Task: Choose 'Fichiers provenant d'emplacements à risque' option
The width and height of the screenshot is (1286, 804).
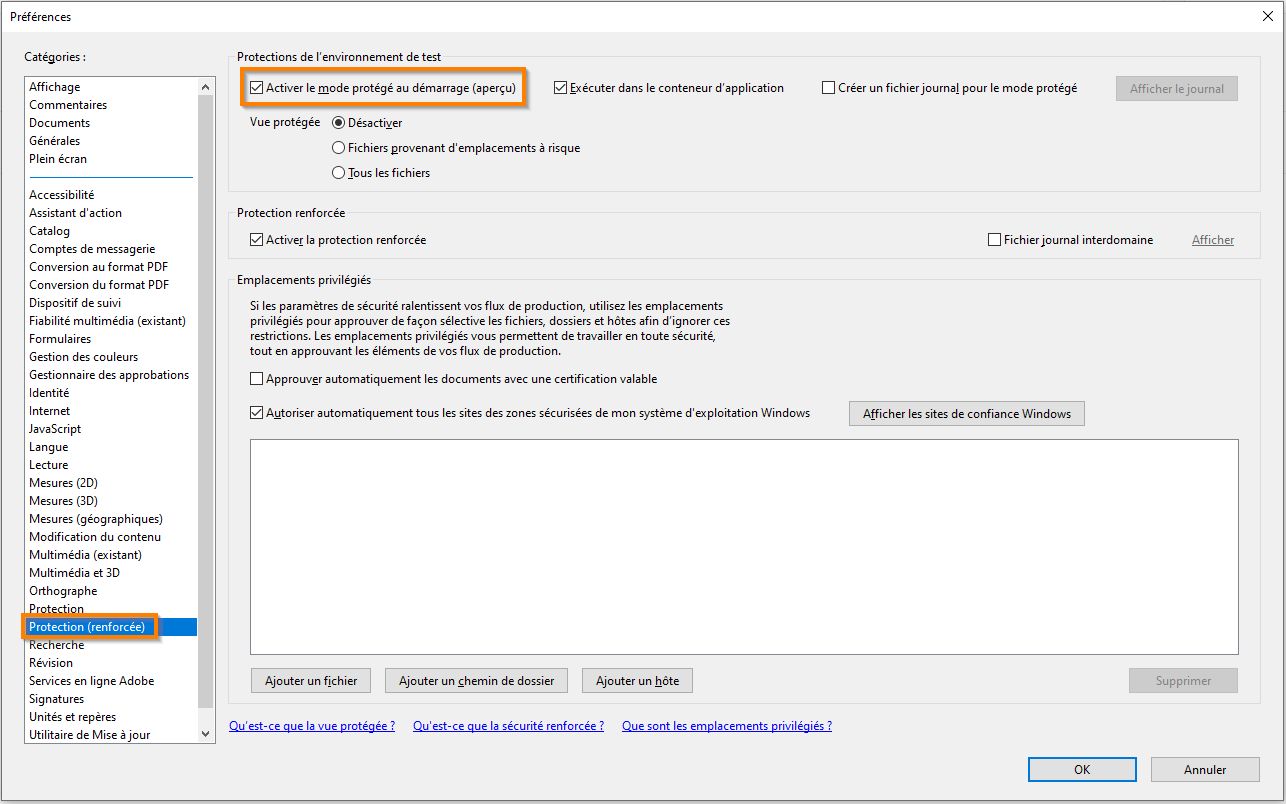Action: (338, 148)
